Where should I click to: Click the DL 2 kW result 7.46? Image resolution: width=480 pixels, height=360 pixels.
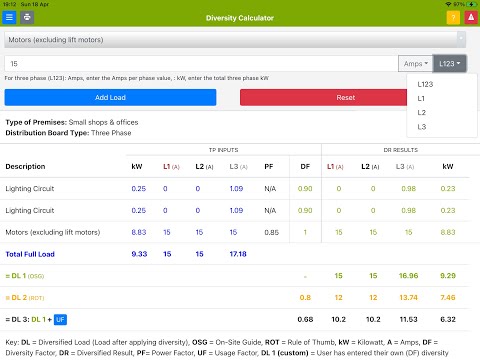click(x=448, y=297)
